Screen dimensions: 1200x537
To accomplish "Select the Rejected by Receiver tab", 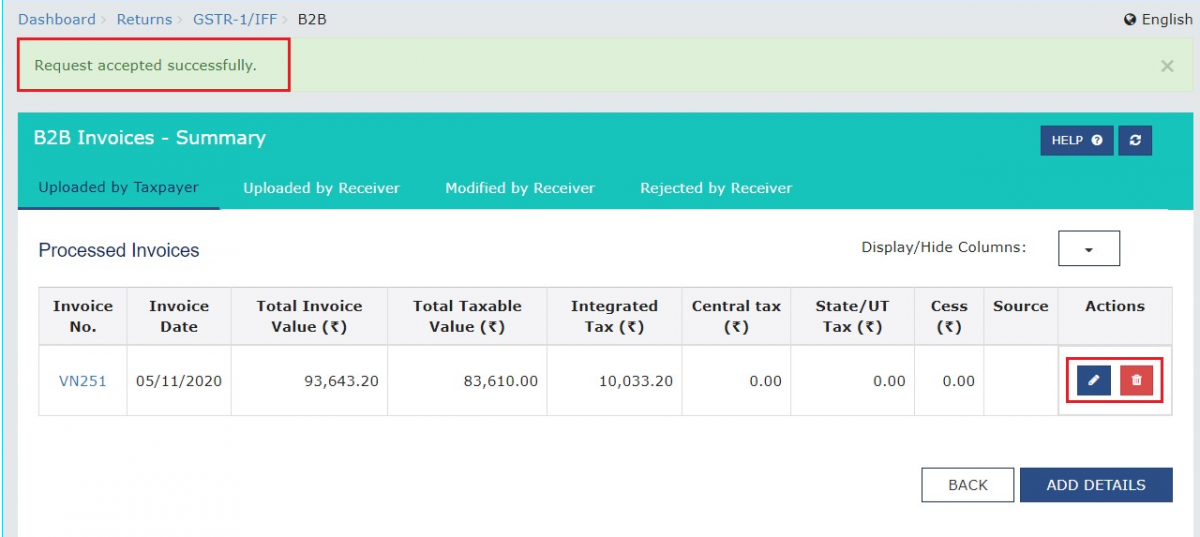I will 716,188.
